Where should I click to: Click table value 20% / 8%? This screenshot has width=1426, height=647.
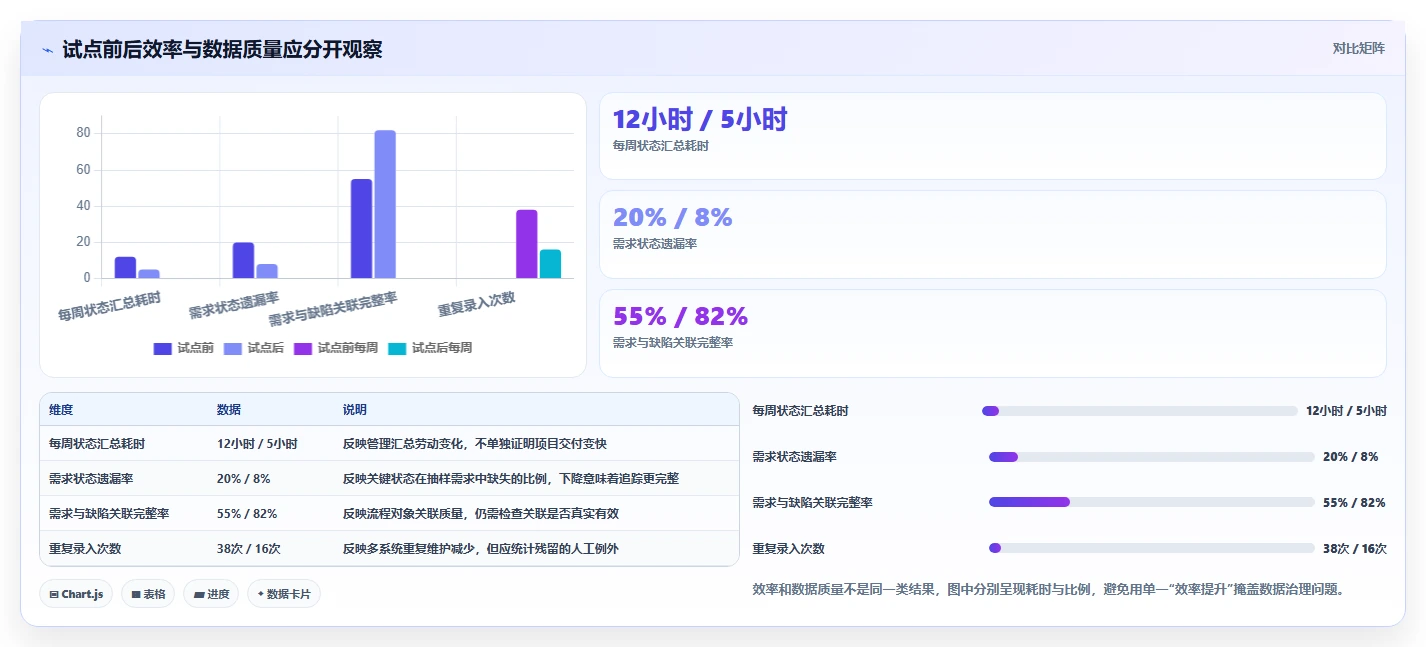[244, 479]
